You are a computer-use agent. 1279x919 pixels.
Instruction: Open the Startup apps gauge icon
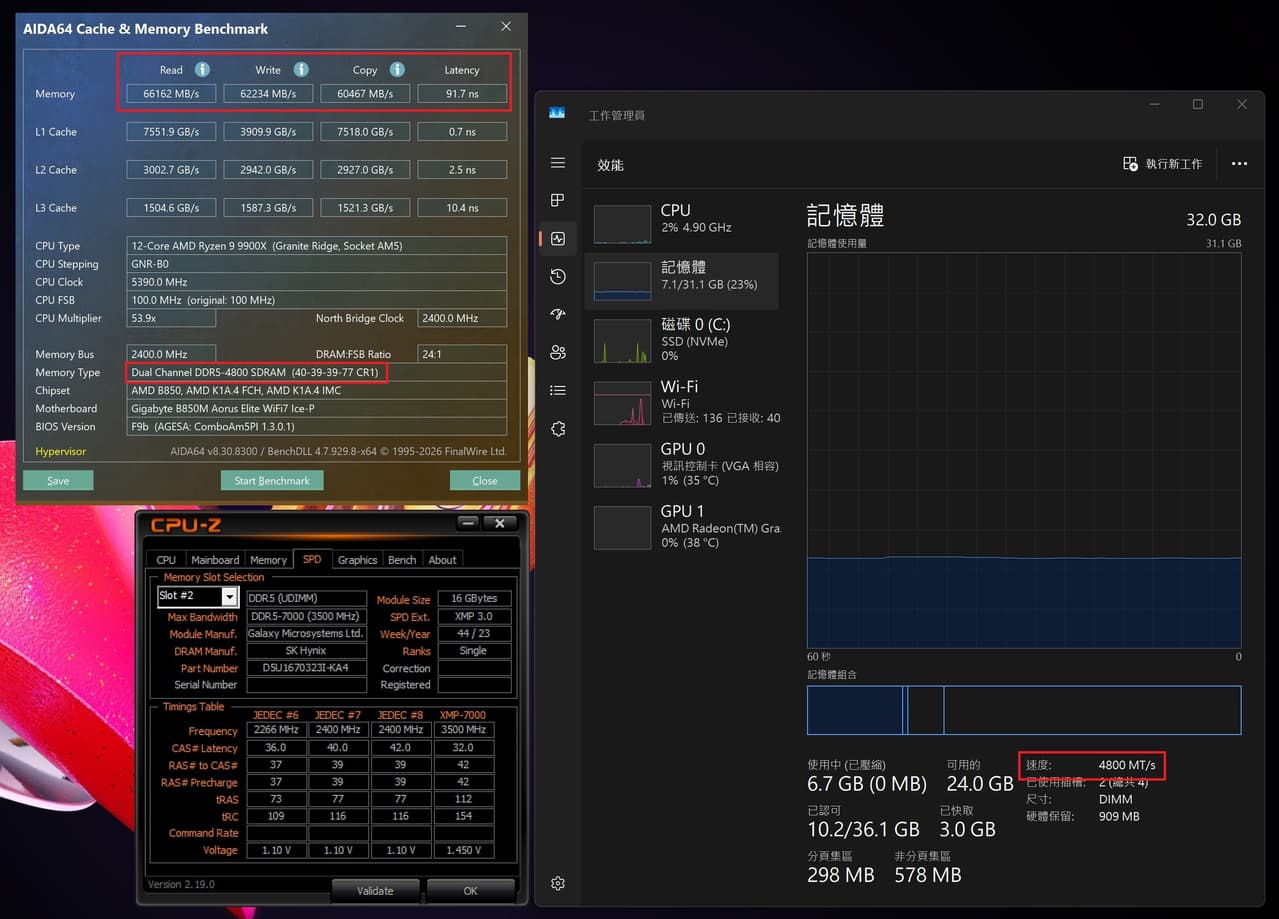pyautogui.click(x=558, y=314)
